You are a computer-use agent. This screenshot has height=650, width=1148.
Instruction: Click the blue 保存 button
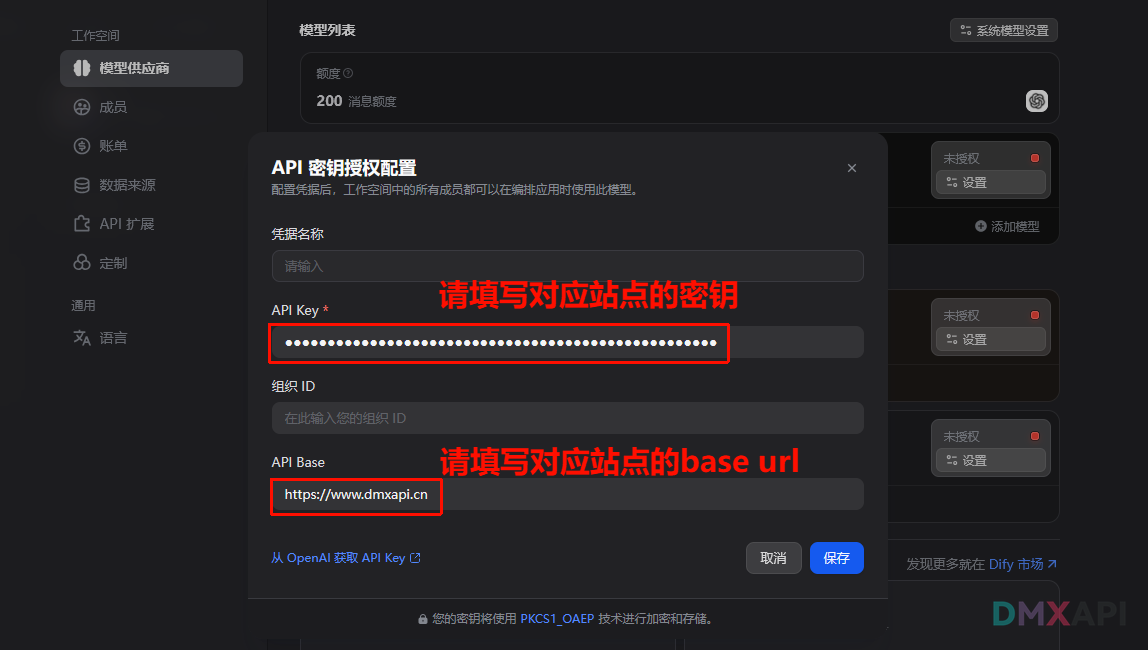coord(837,558)
